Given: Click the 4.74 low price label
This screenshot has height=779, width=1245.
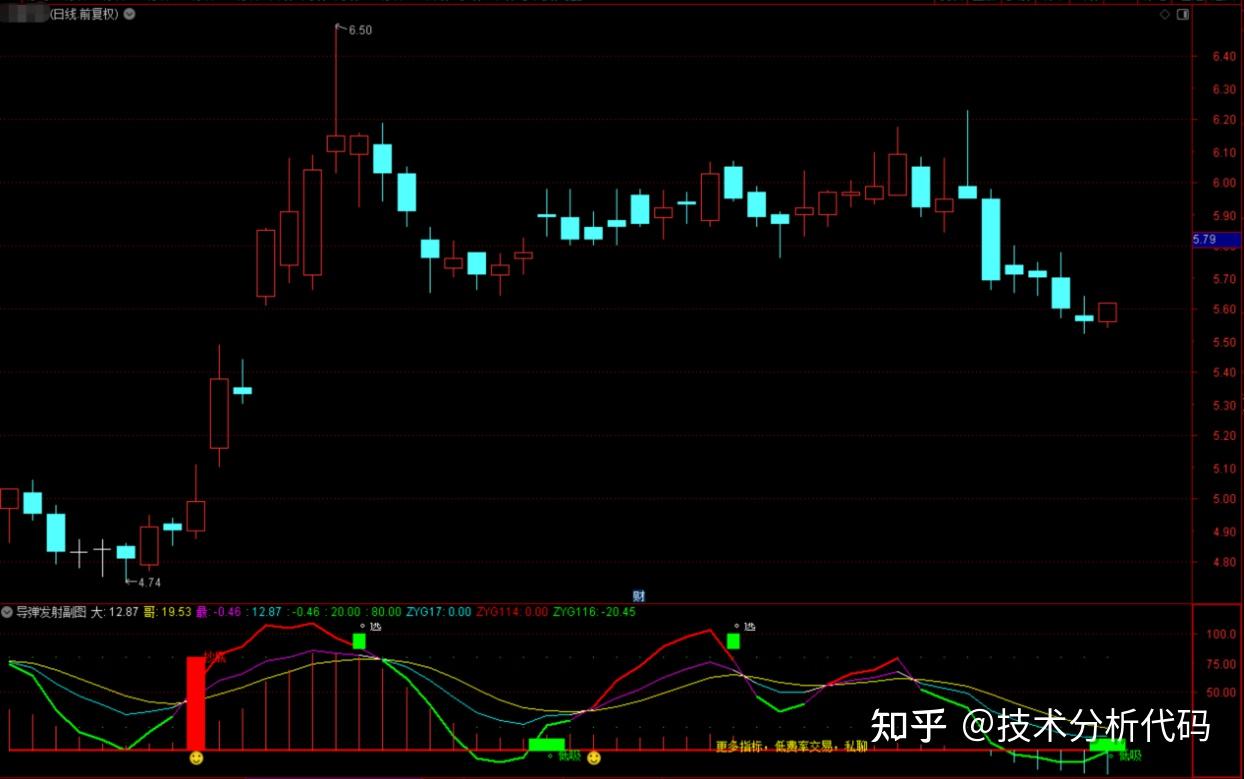Looking at the screenshot, I should [x=149, y=582].
